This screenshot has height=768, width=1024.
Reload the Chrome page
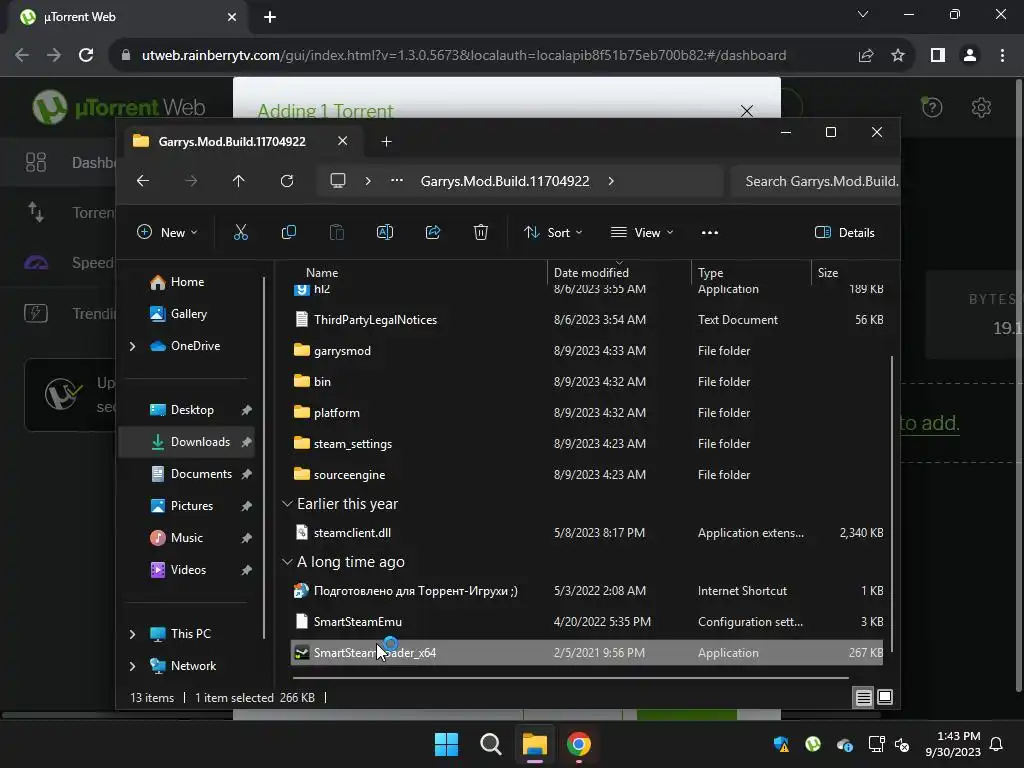coord(86,56)
